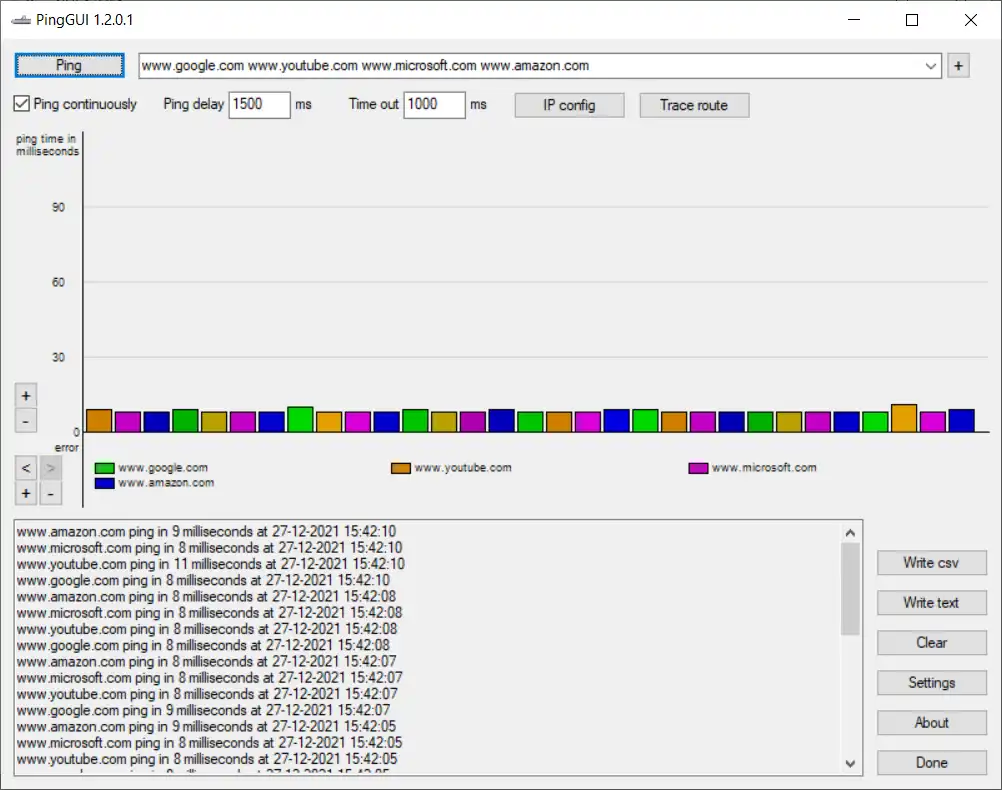Narrow bars with minus button below arrows
This screenshot has height=790, width=1002.
click(x=50, y=493)
